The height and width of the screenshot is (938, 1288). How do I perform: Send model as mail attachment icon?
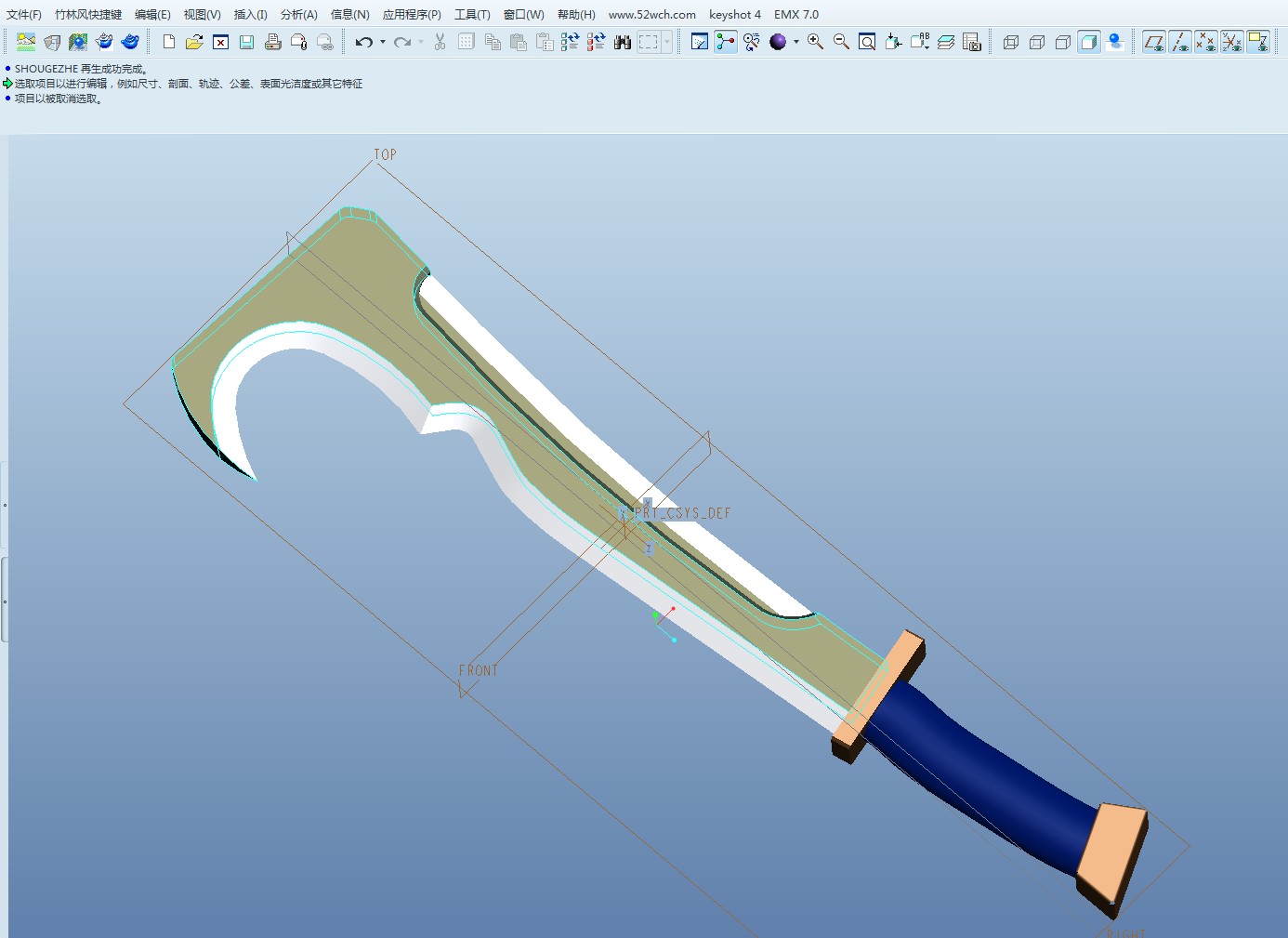coord(298,42)
